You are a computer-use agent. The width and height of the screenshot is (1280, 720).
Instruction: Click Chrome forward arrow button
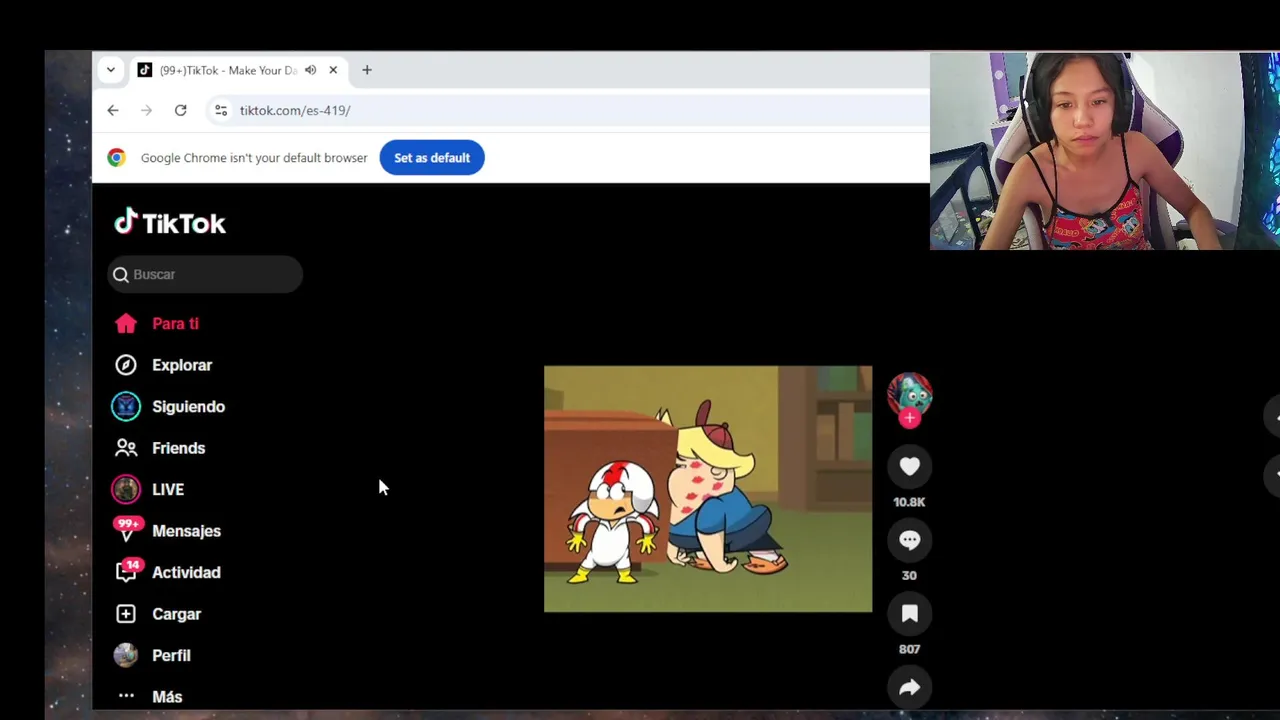146,110
